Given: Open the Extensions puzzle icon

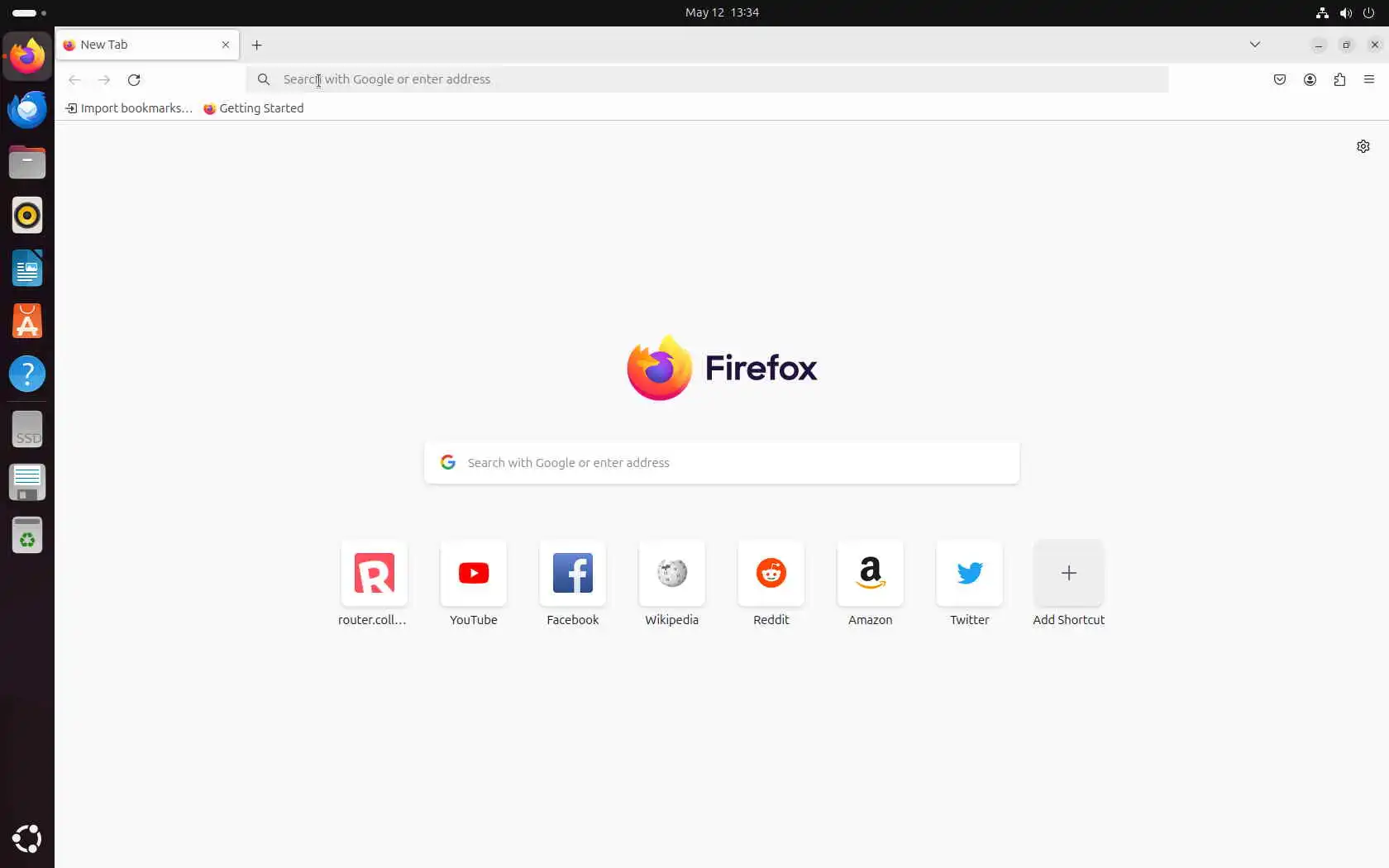Looking at the screenshot, I should pyautogui.click(x=1339, y=79).
